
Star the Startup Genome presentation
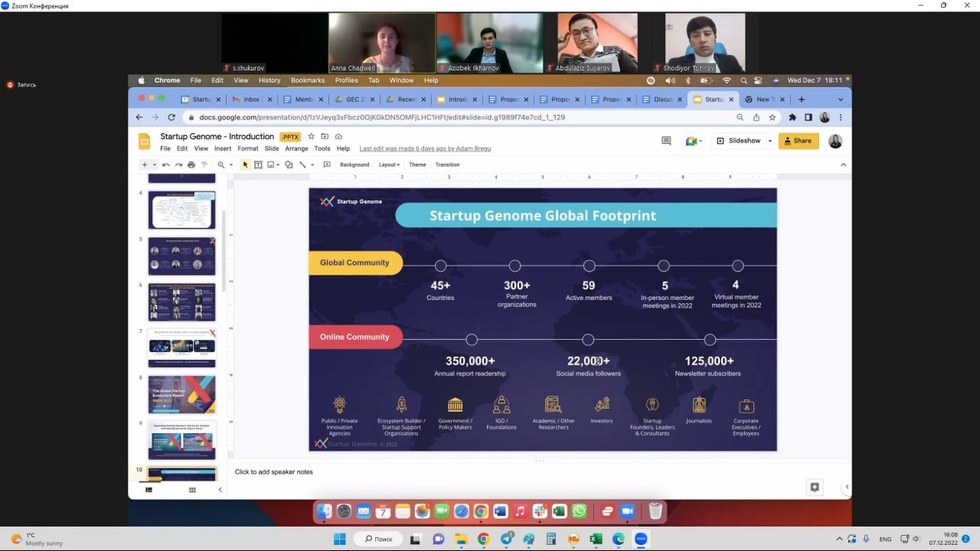311,136
